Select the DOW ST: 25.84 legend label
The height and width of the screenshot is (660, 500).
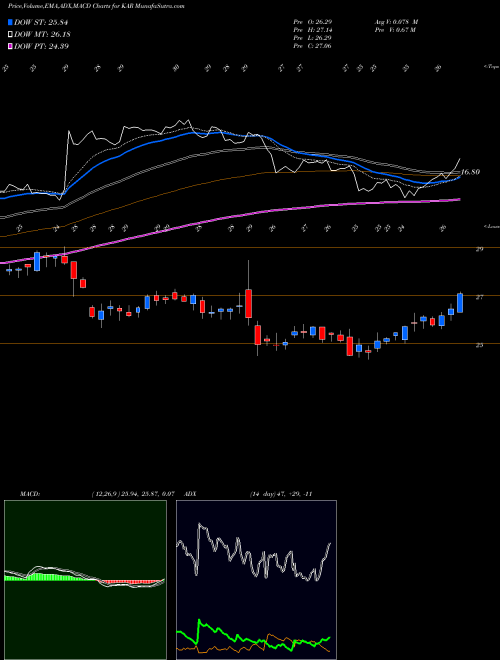pos(41,23)
